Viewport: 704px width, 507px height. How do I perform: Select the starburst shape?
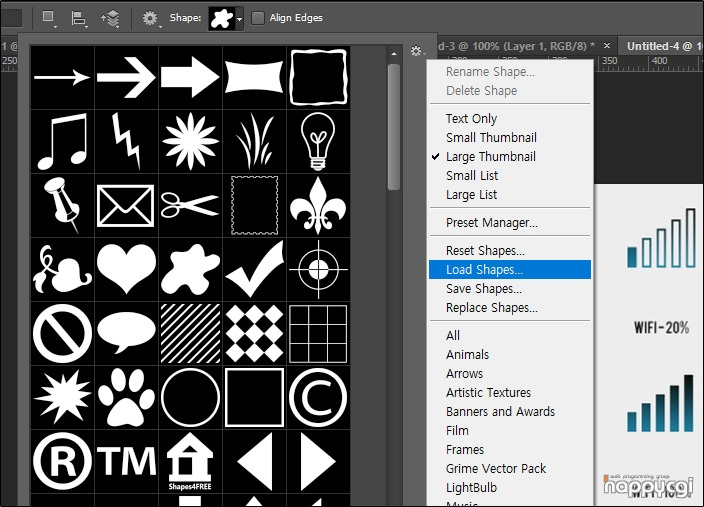coord(62,397)
